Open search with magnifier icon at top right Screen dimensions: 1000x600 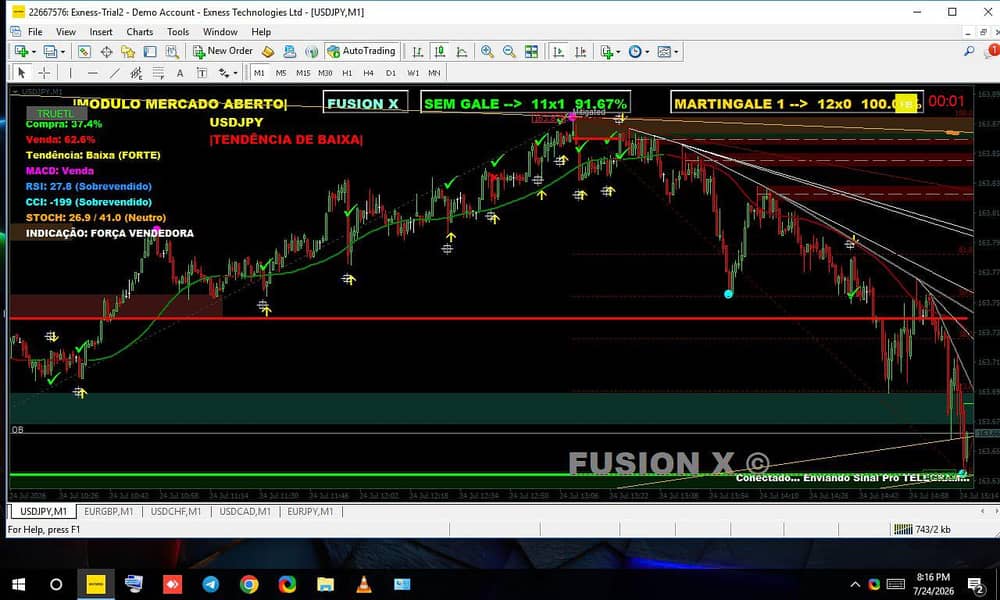coord(969,51)
